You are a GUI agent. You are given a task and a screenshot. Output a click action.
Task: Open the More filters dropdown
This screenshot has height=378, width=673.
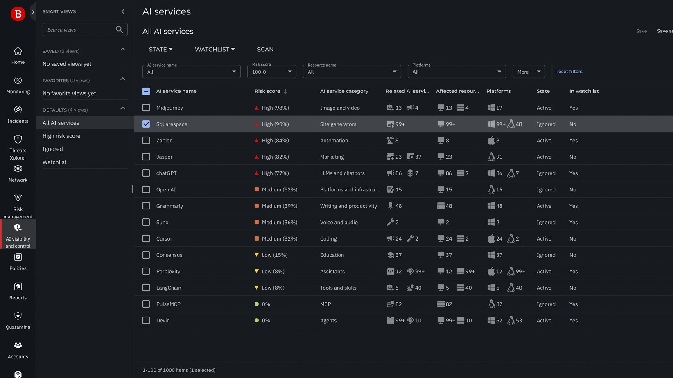pos(528,71)
